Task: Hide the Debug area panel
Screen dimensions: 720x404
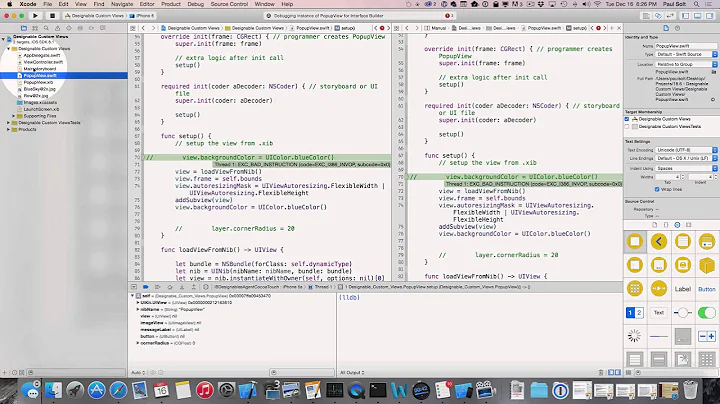Action: tap(698, 16)
